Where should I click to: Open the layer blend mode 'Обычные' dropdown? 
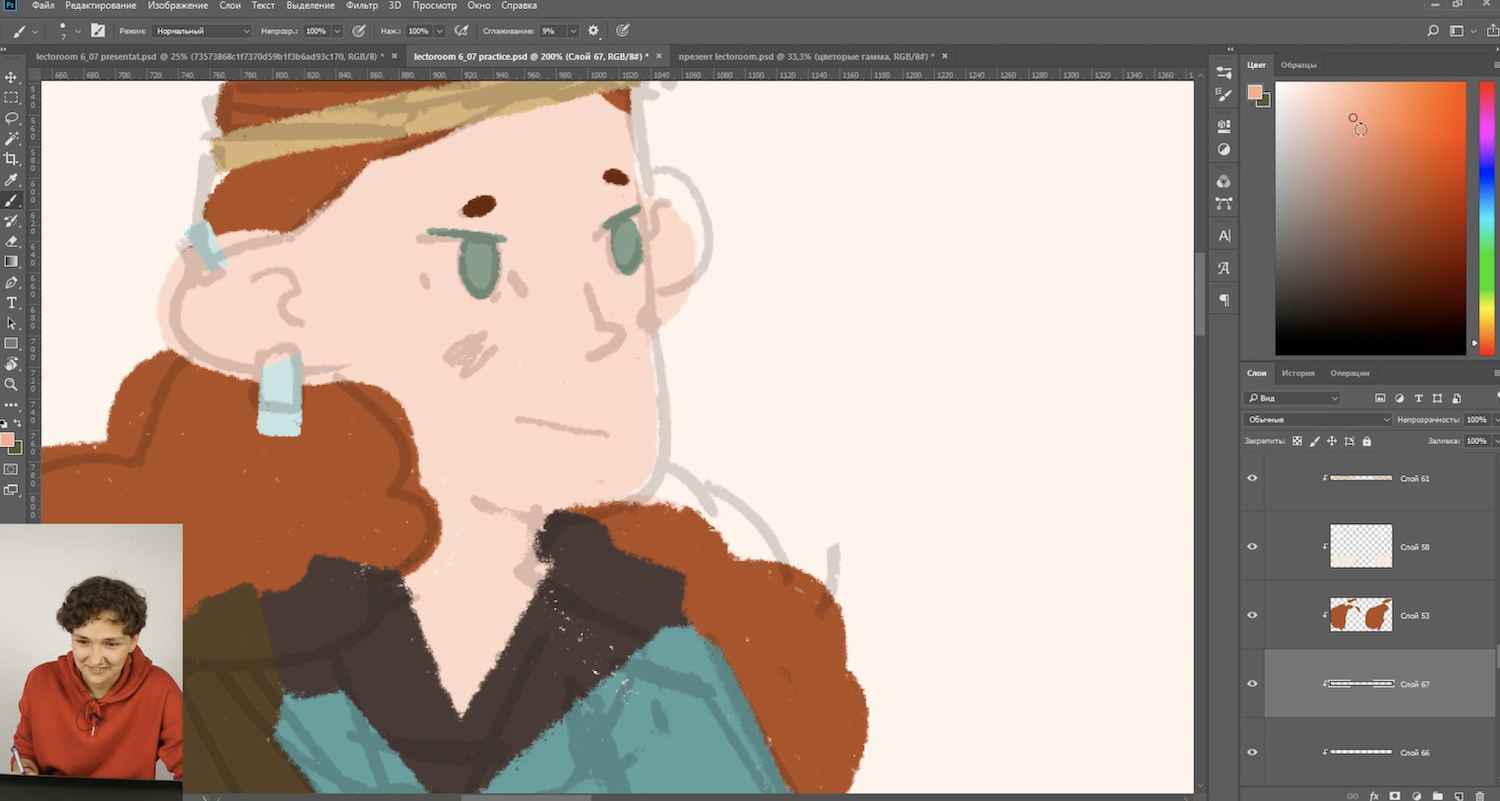pos(1317,420)
